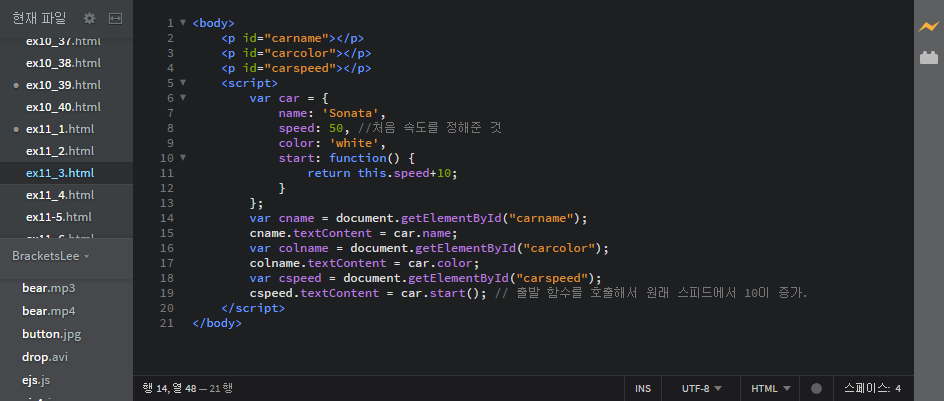944x401 pixels.
Task: Click the closing </script> tag
Action: coord(253,308)
